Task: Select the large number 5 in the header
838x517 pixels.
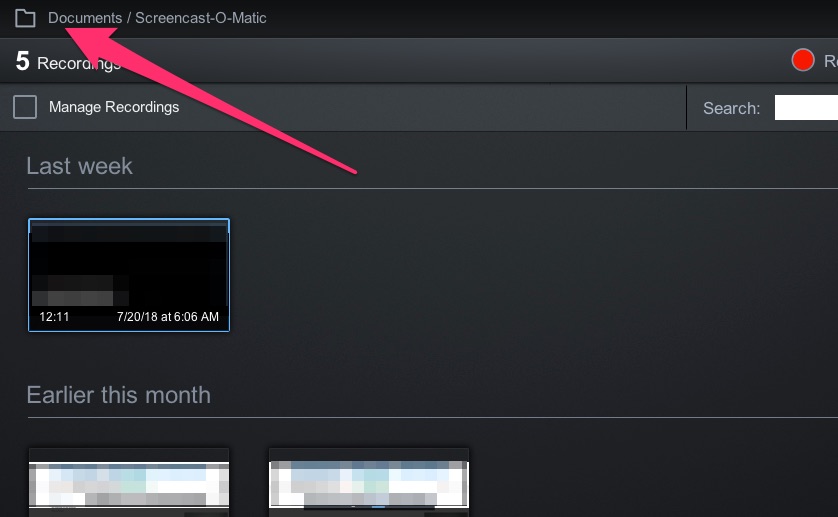Action: click(22, 61)
